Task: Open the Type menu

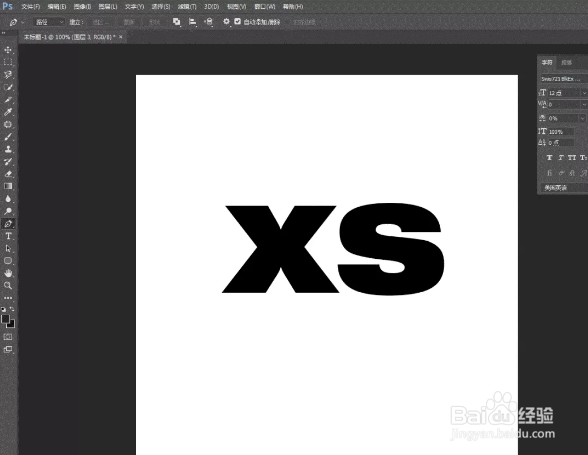Action: click(134, 7)
